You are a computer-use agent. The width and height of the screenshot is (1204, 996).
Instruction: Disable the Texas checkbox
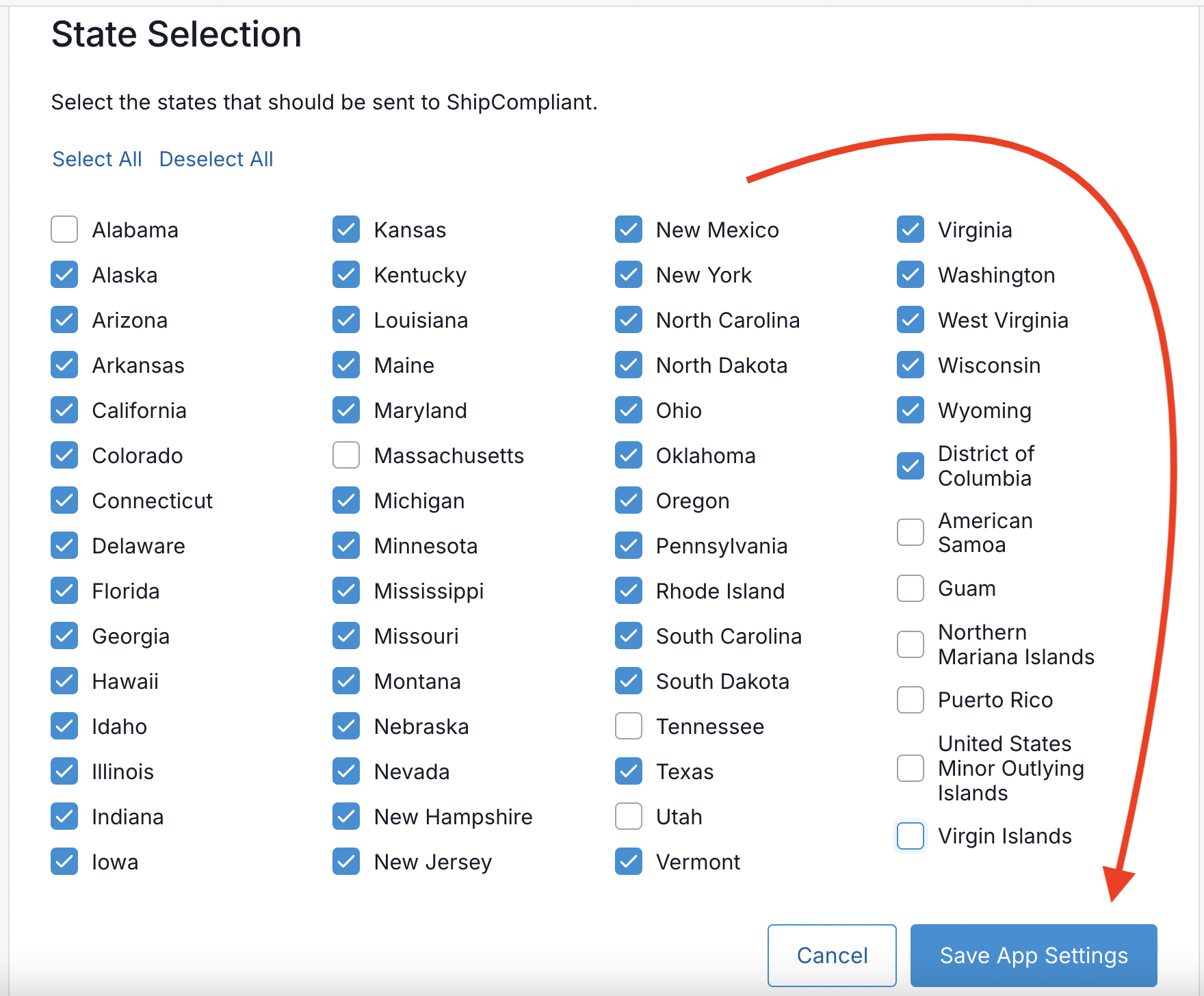[627, 771]
